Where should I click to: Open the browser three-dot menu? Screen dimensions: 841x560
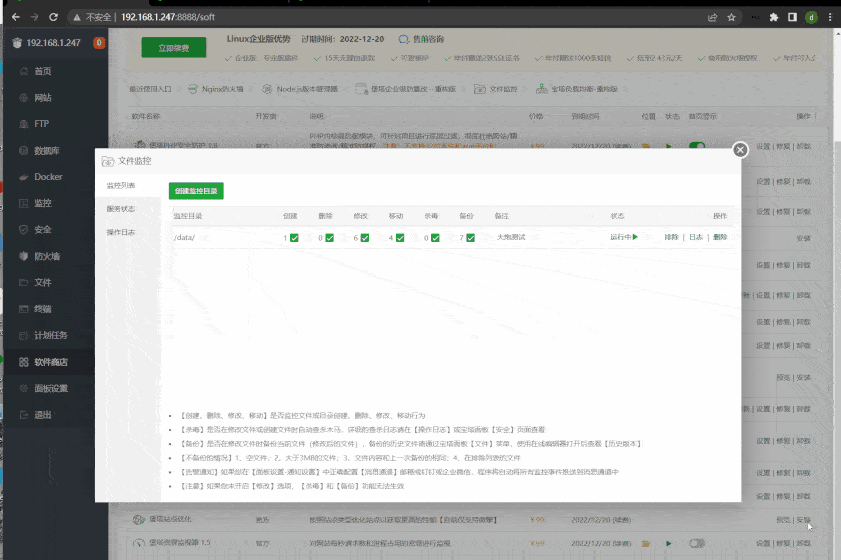[830, 17]
